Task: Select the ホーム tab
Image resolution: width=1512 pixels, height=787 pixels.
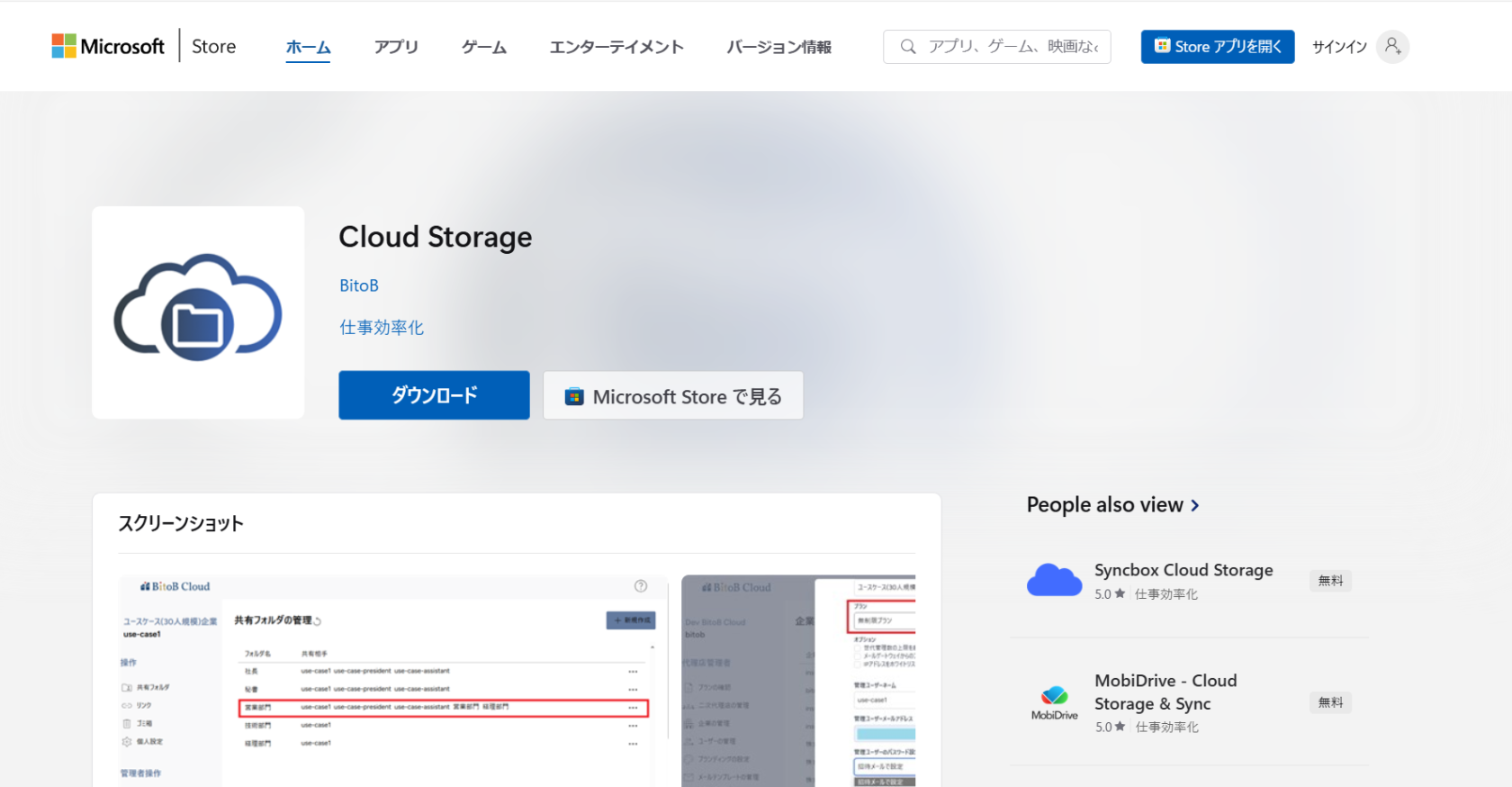Action: tap(308, 47)
